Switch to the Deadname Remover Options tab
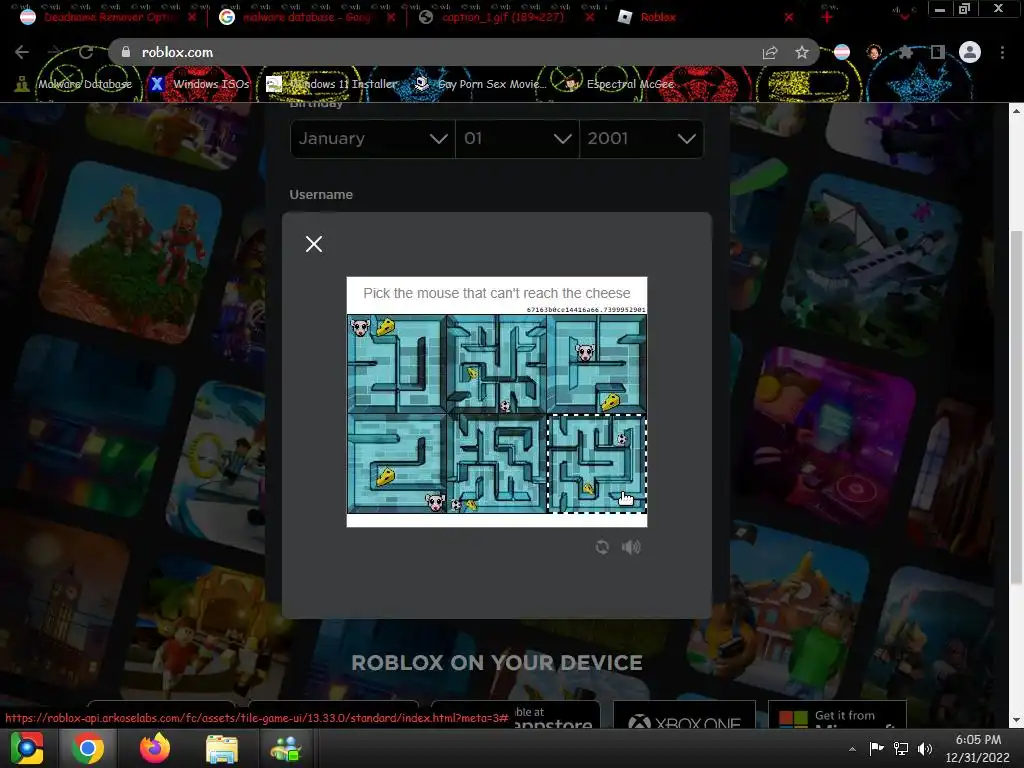 click(x=109, y=17)
